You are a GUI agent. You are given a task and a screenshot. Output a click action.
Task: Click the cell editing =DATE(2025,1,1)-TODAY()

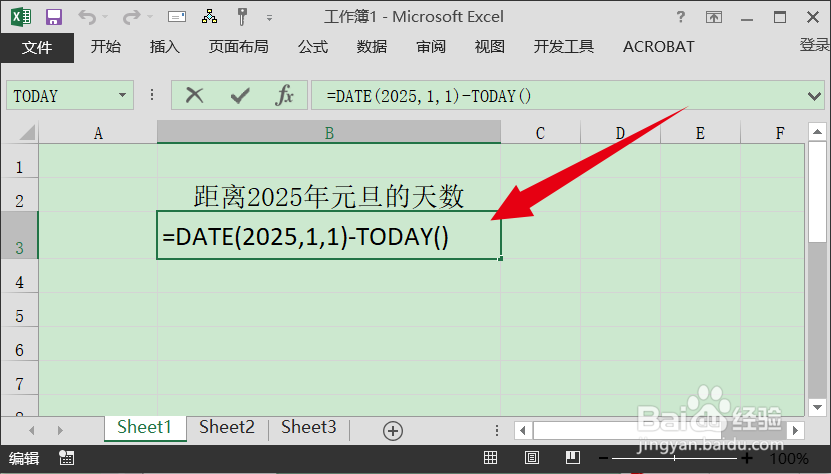click(329, 235)
